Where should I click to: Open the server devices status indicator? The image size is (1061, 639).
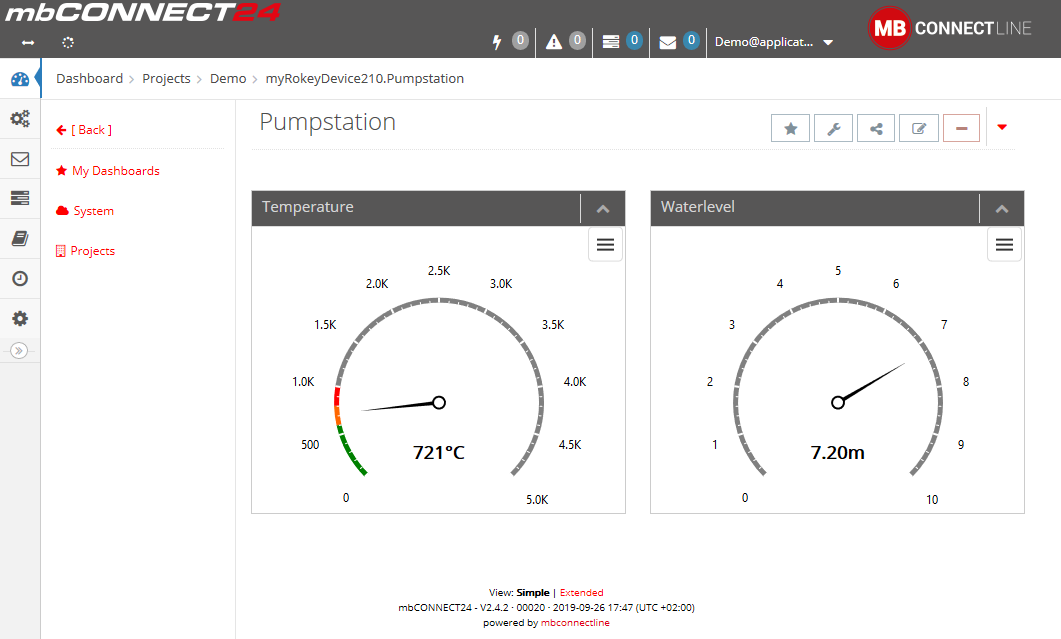(623, 41)
